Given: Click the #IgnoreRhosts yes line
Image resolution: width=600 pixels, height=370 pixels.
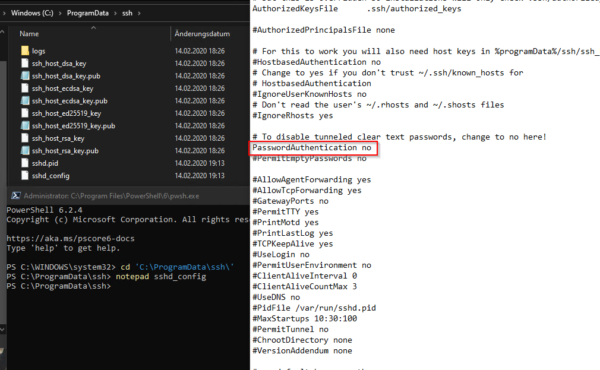Looking at the screenshot, I should 293,116.
